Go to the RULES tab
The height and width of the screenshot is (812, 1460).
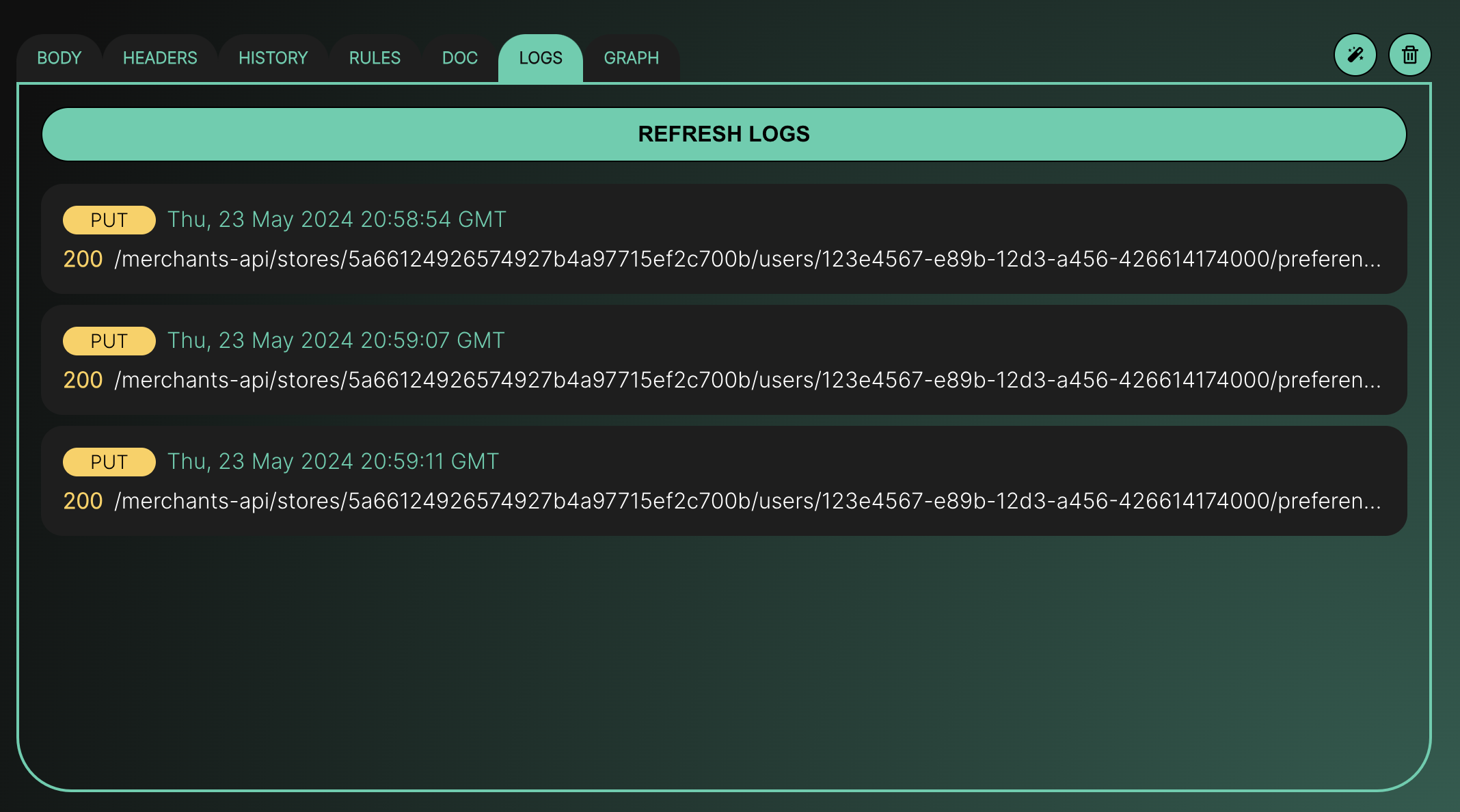tap(375, 58)
